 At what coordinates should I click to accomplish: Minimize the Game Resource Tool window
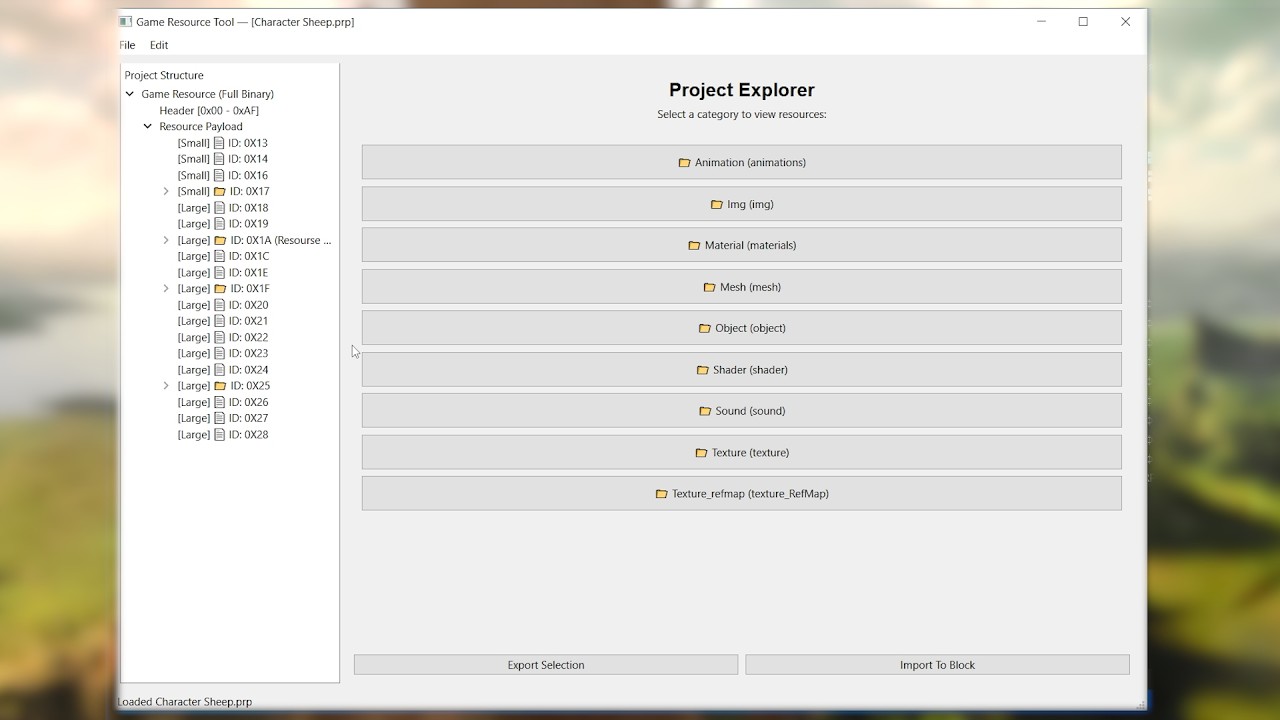tap(1041, 22)
